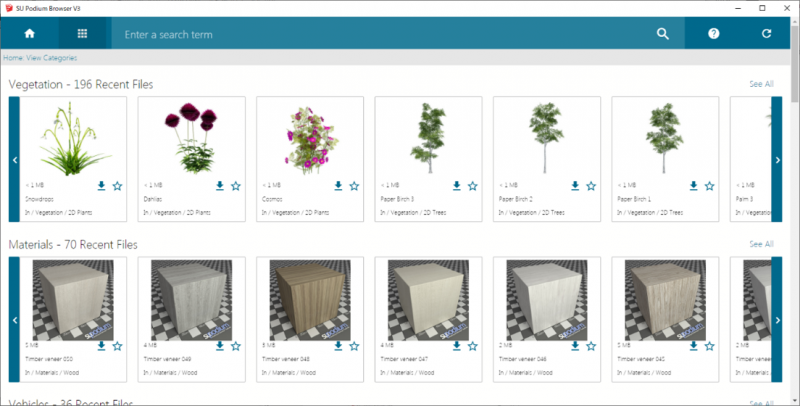This screenshot has height=406, width=800.
Task: Advance Materials row with right arrow
Action: pos(777,320)
